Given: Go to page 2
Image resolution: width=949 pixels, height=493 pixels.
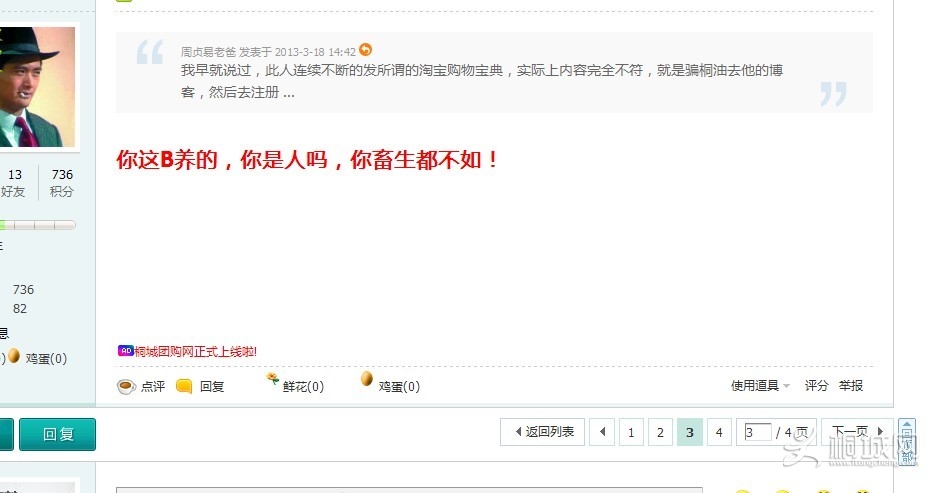Looking at the screenshot, I should [660, 432].
